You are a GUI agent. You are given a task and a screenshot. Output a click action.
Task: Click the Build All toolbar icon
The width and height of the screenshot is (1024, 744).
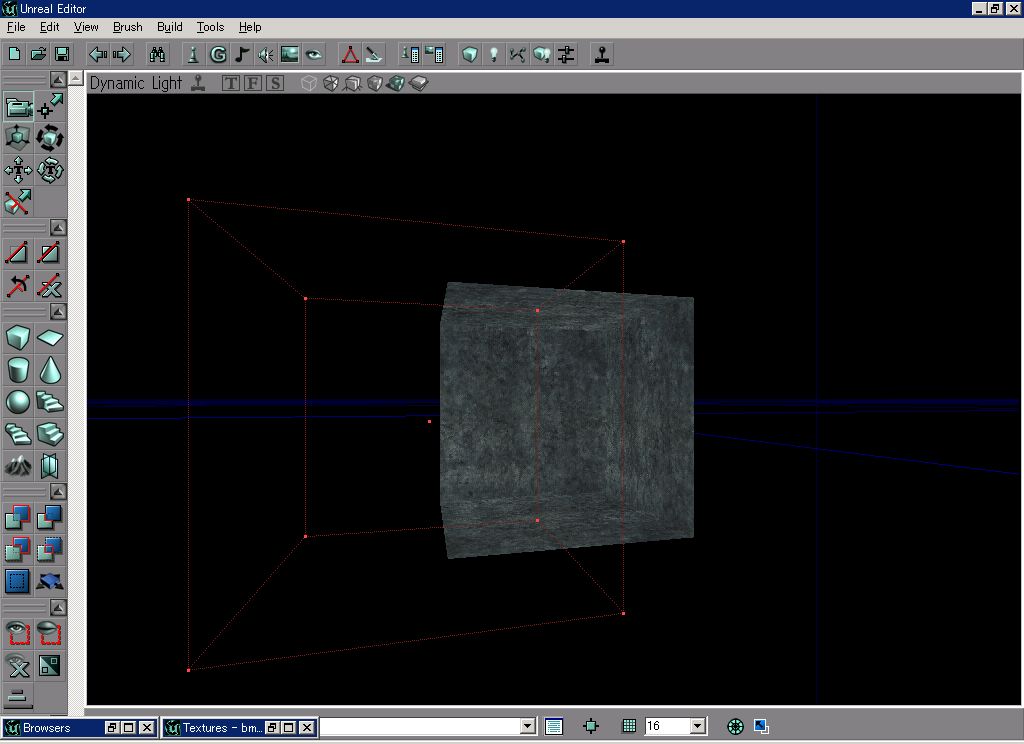[x=541, y=55]
